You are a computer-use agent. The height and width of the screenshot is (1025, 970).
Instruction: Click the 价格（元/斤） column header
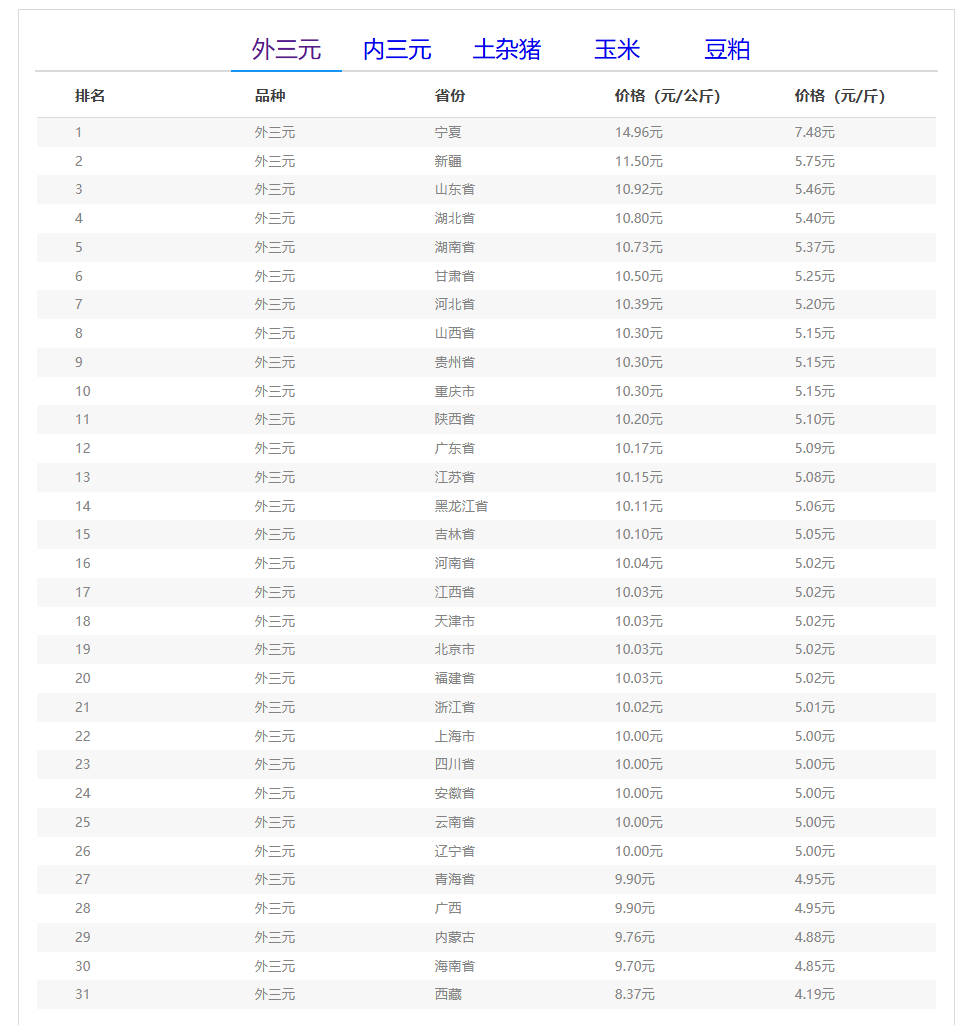(839, 96)
